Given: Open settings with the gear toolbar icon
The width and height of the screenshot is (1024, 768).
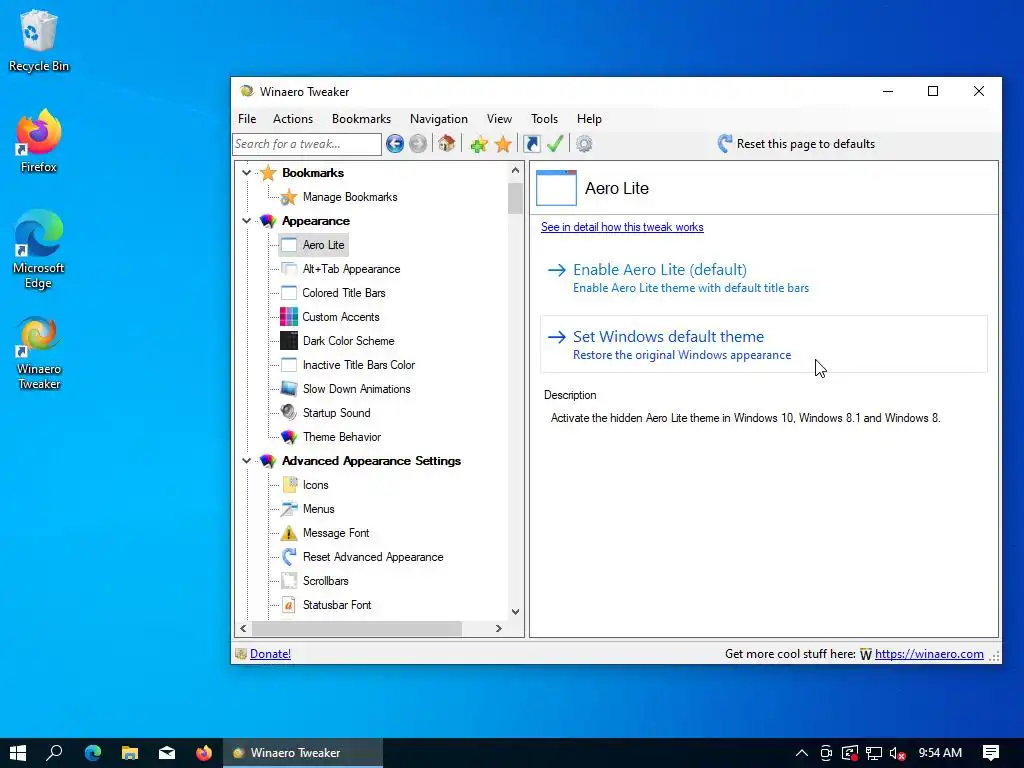Looking at the screenshot, I should tap(584, 144).
